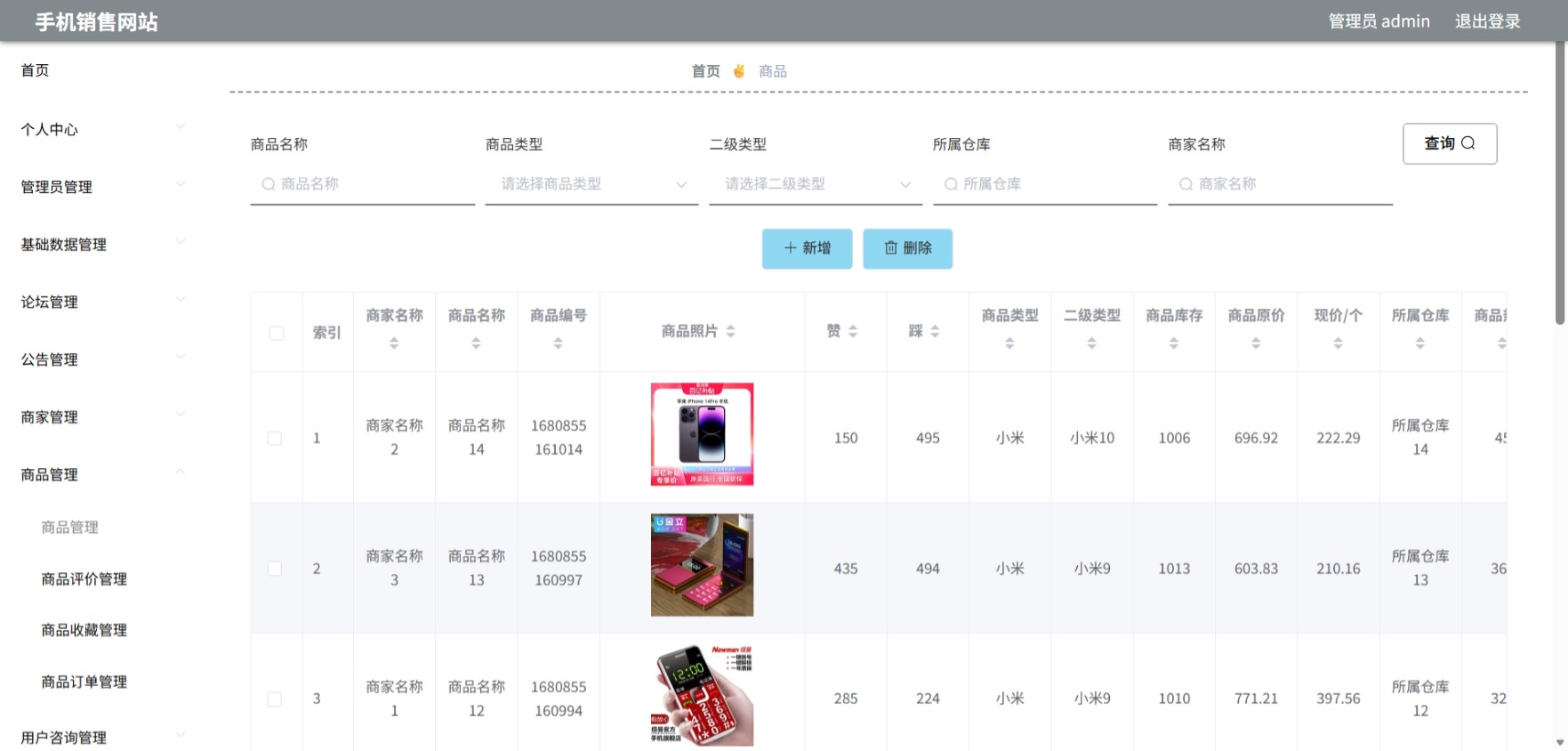Click the 商品名称 search input field
The image size is (1568, 751).
click(x=363, y=184)
